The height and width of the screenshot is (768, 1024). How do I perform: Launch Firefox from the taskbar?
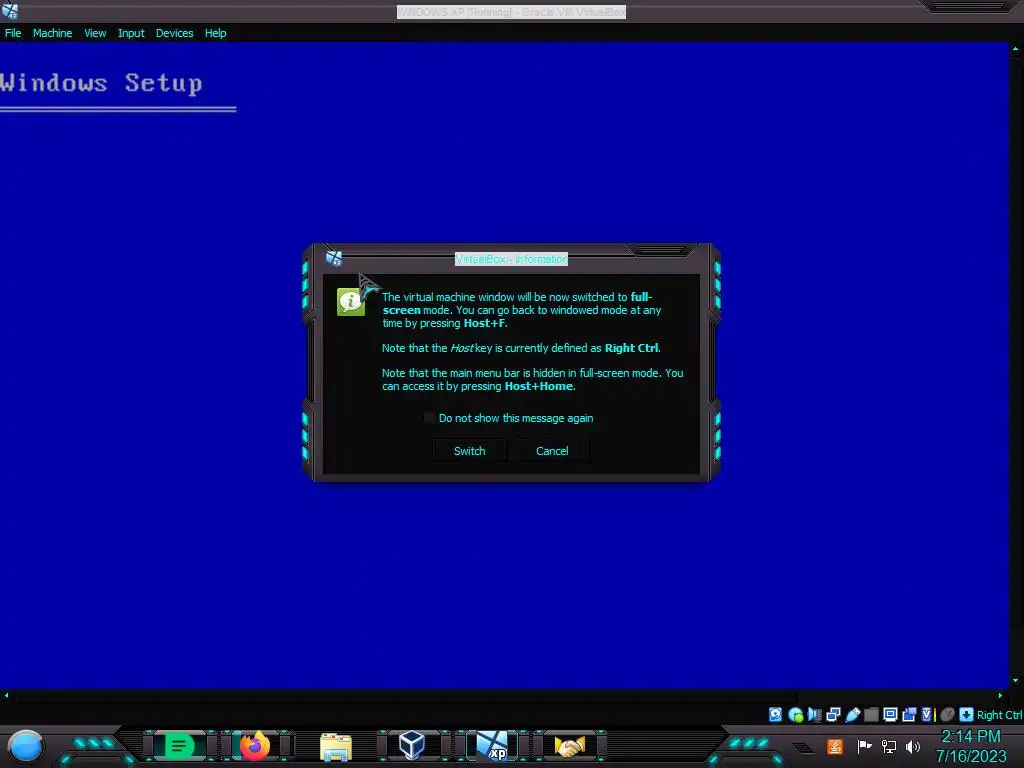pyautogui.click(x=255, y=746)
